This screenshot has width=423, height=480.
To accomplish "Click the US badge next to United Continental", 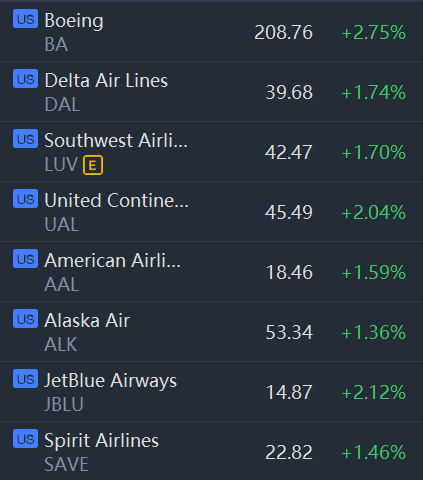I will [25, 199].
